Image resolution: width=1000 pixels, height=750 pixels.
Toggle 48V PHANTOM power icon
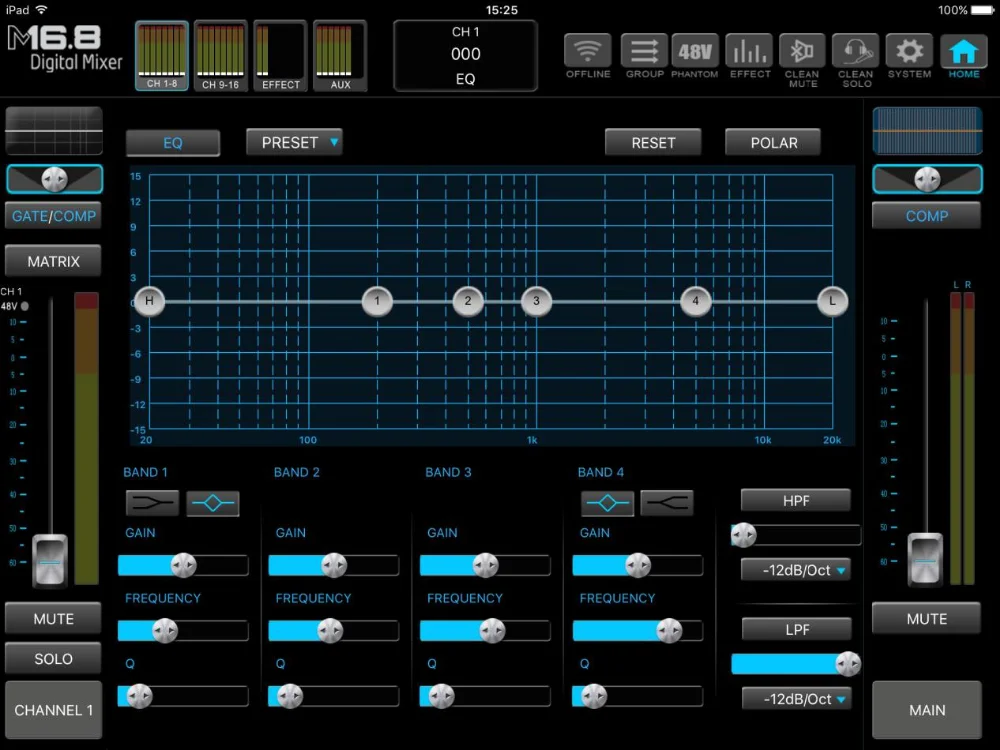695,51
